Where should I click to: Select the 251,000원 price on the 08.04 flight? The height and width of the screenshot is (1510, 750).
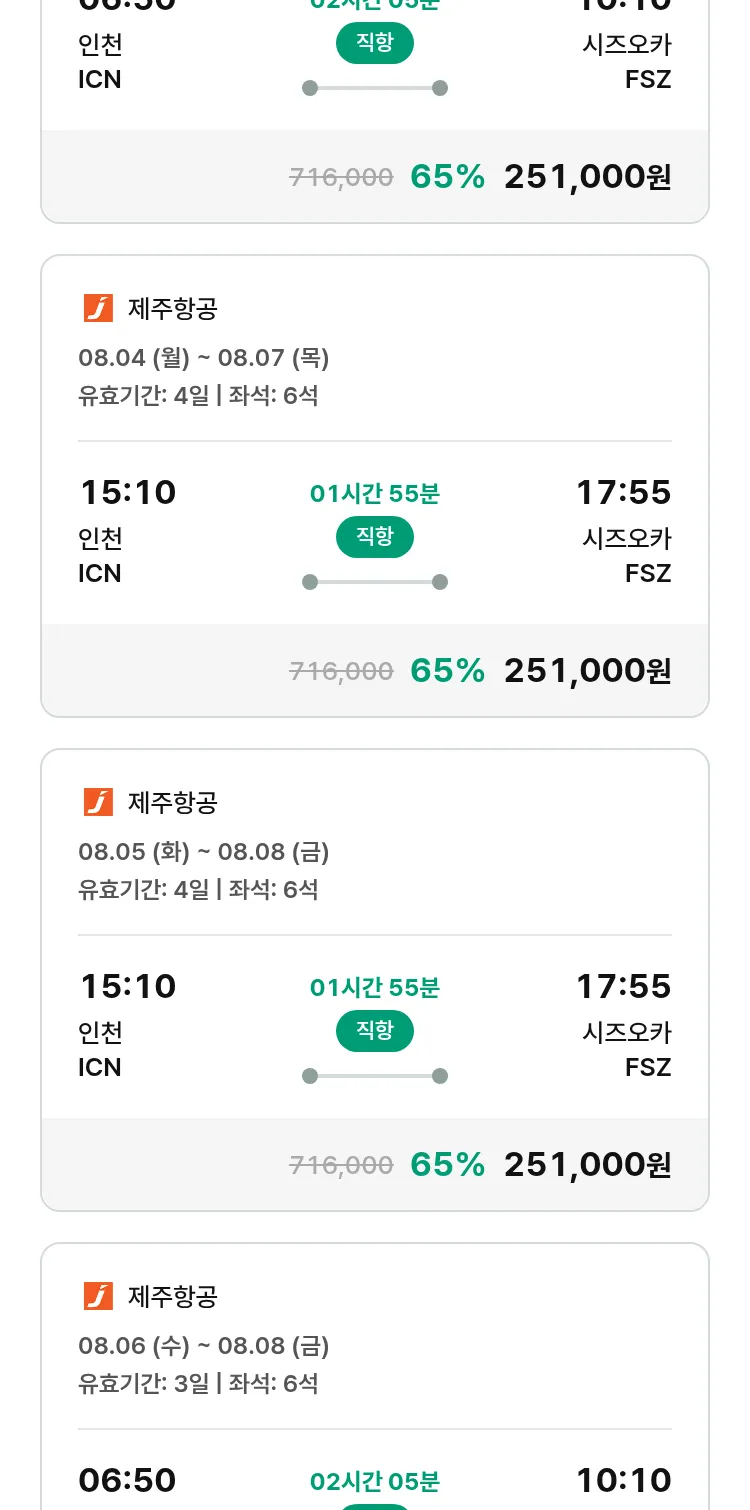click(587, 670)
